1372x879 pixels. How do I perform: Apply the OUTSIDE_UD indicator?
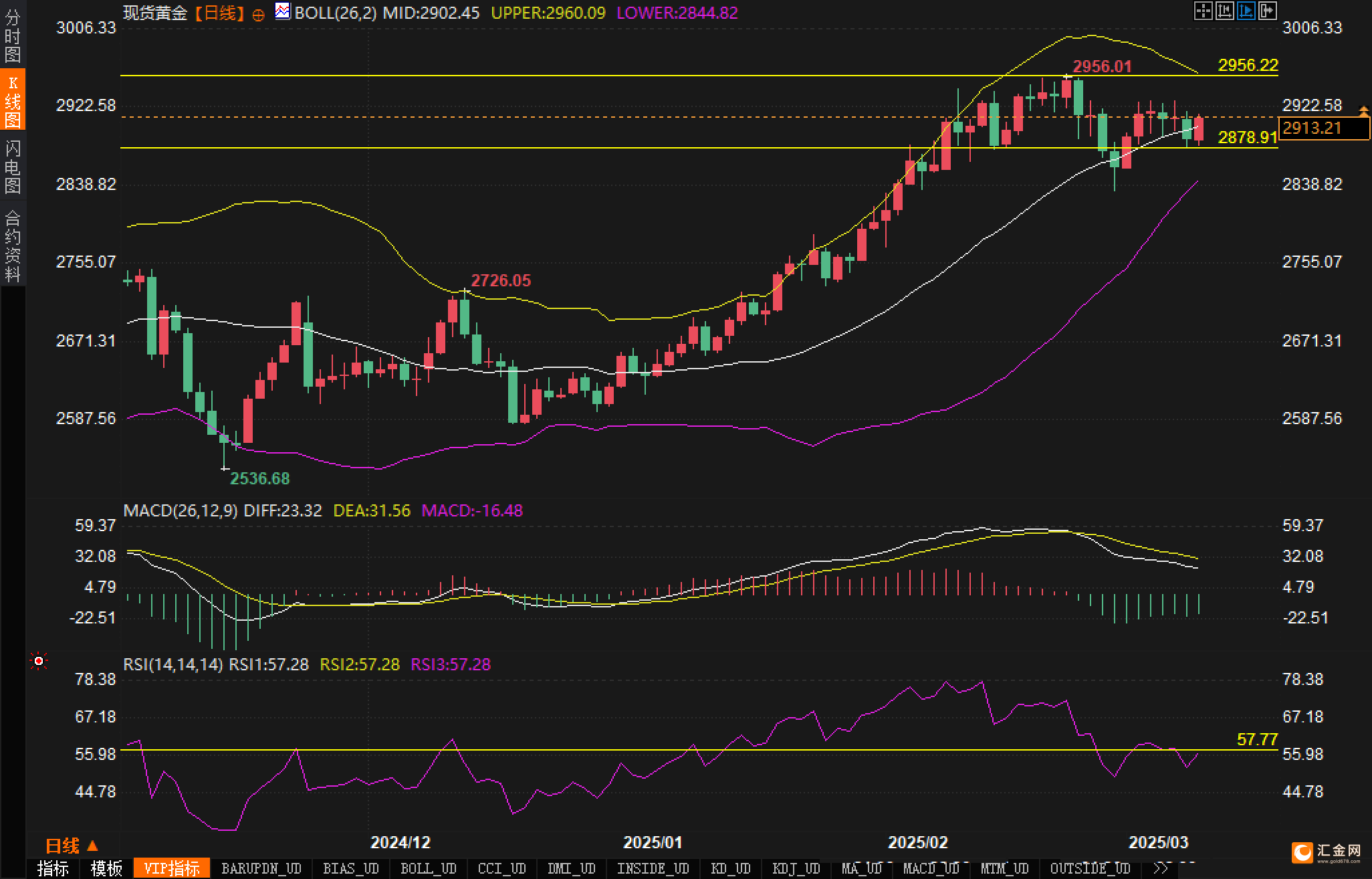pos(1091,868)
